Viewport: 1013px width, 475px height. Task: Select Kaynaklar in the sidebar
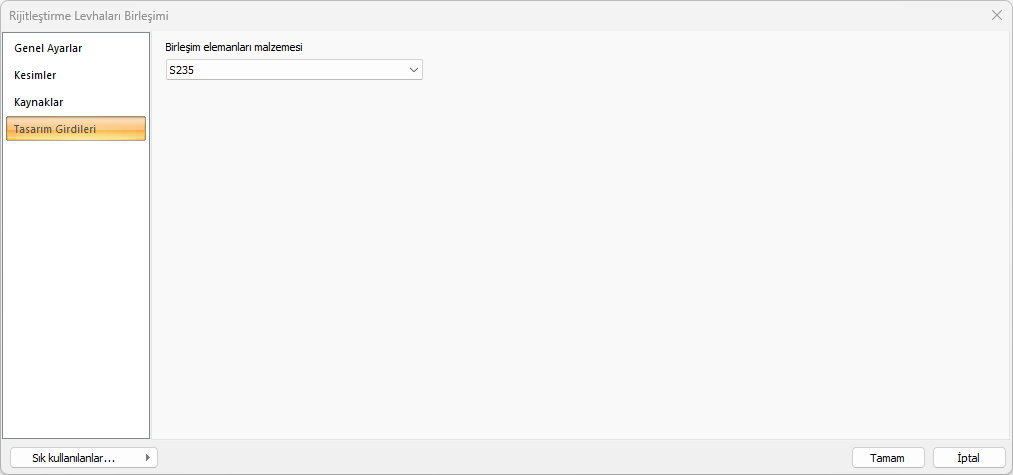(x=39, y=102)
